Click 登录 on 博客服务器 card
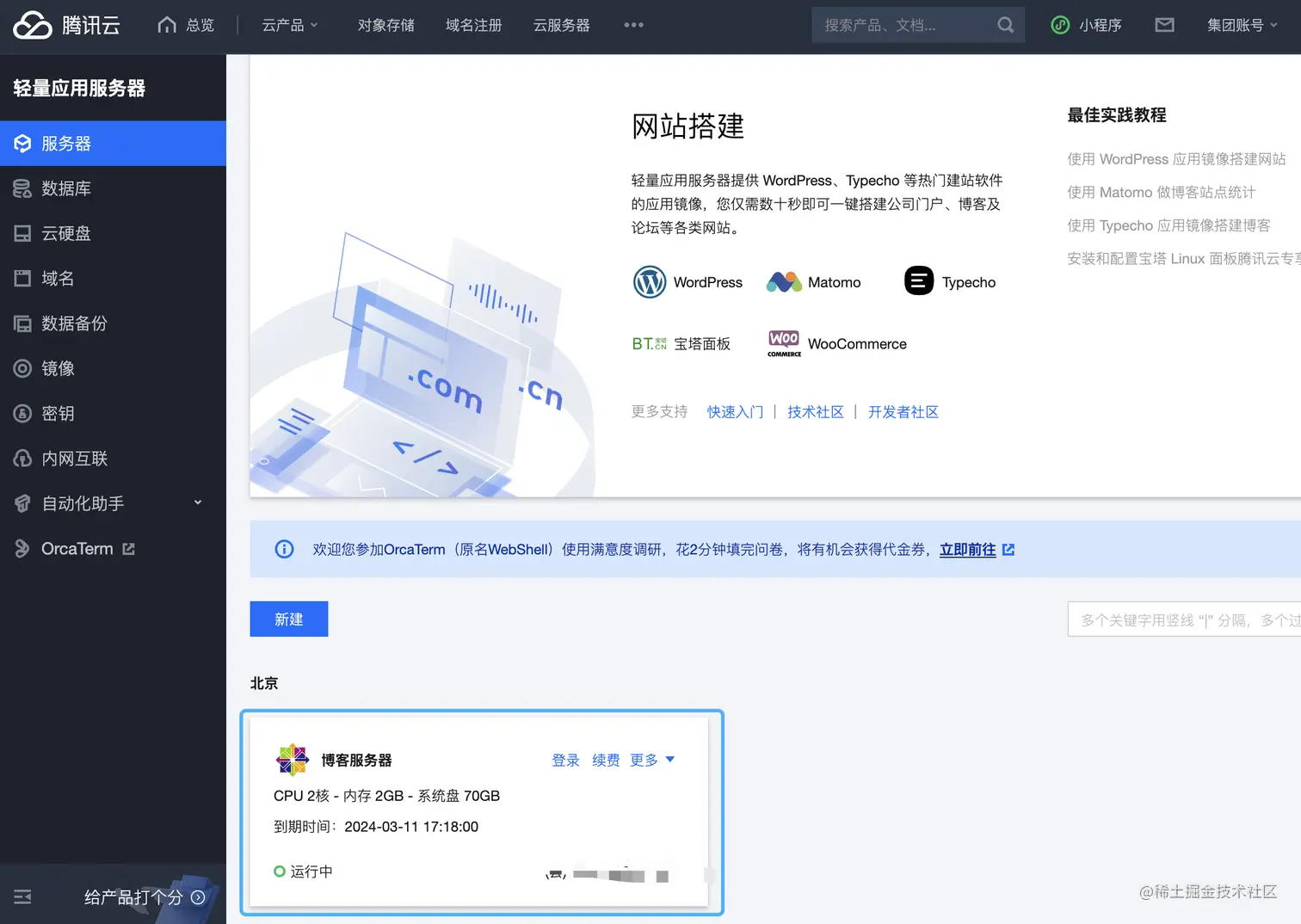The width and height of the screenshot is (1301, 924). click(x=565, y=760)
